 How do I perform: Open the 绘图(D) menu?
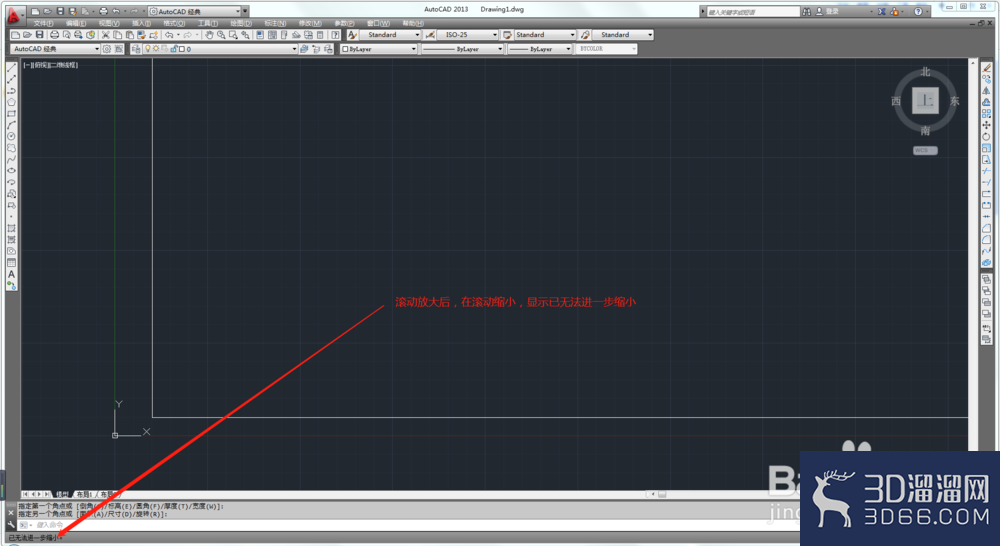pyautogui.click(x=241, y=24)
